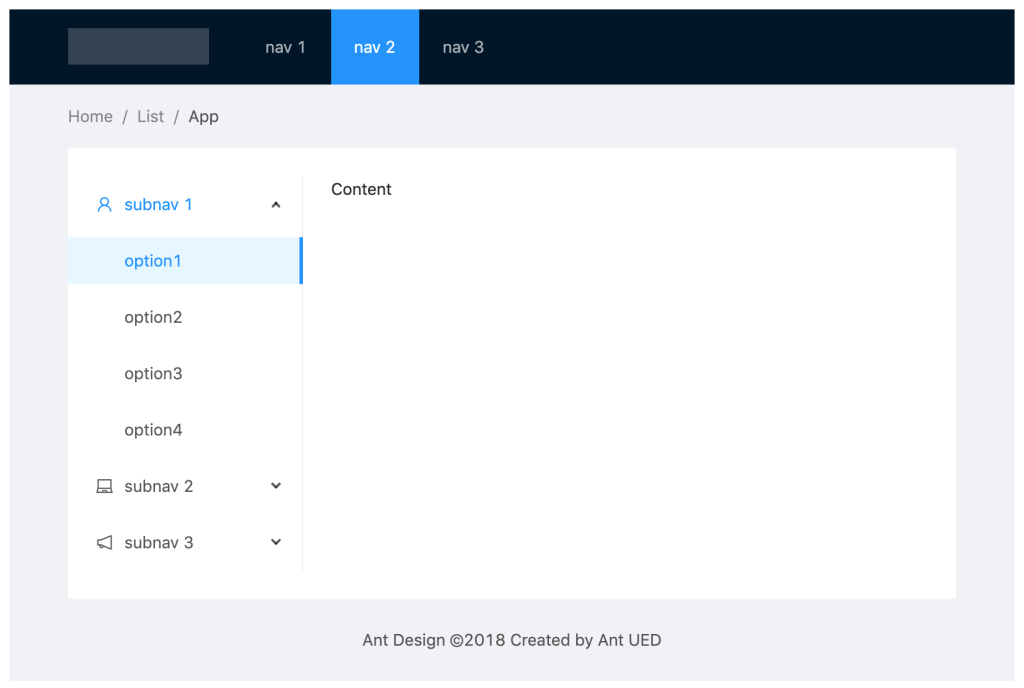Collapse subnav 1 using its up chevron
1024x688 pixels.
pos(275,204)
